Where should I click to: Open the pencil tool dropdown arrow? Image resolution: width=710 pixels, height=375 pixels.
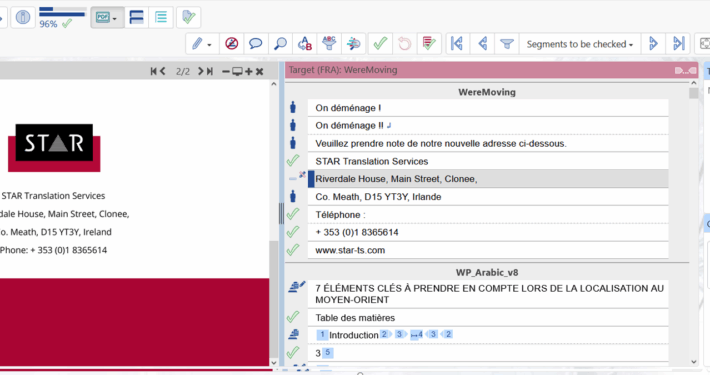(209, 45)
